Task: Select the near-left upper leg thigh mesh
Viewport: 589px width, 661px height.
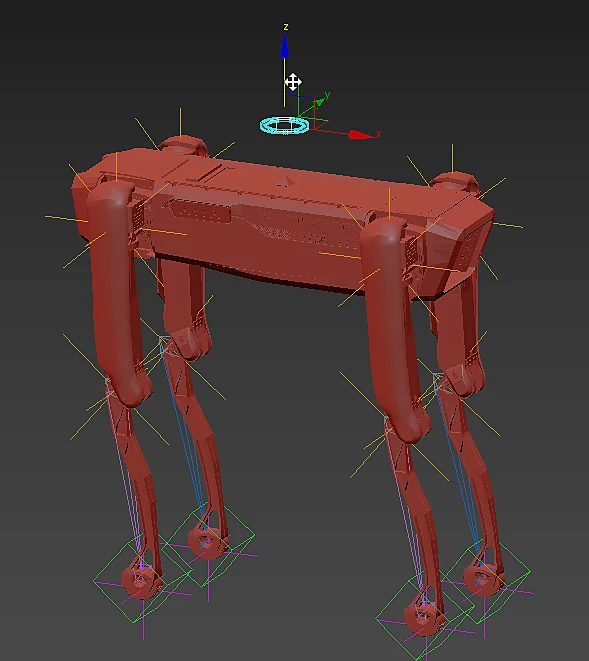Action: 118,291
